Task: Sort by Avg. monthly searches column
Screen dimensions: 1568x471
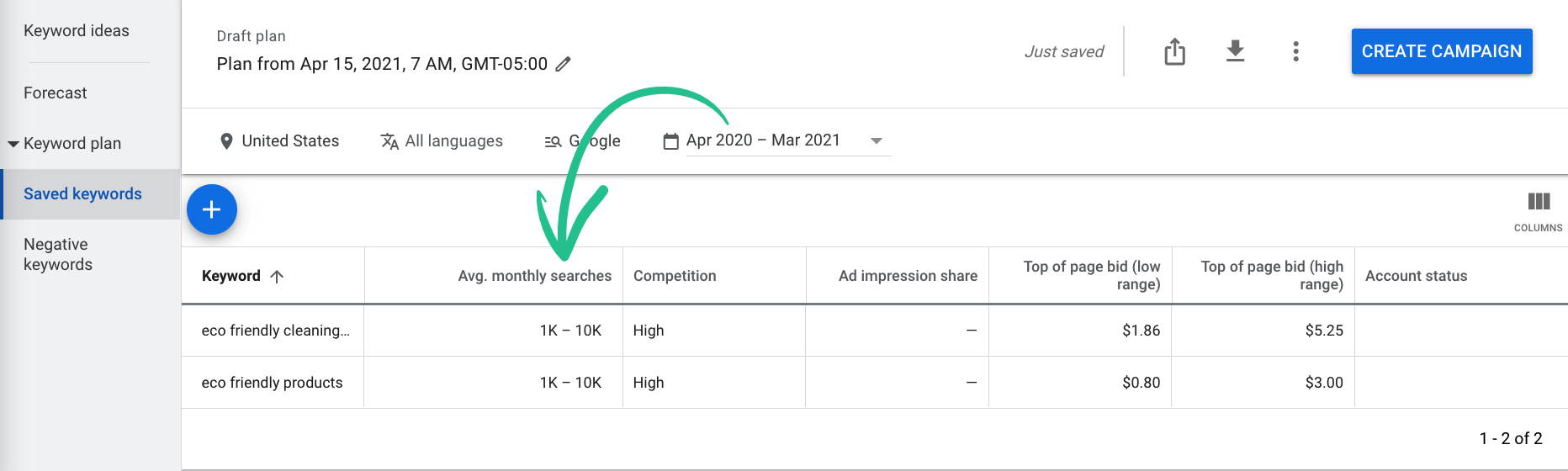Action: point(534,276)
